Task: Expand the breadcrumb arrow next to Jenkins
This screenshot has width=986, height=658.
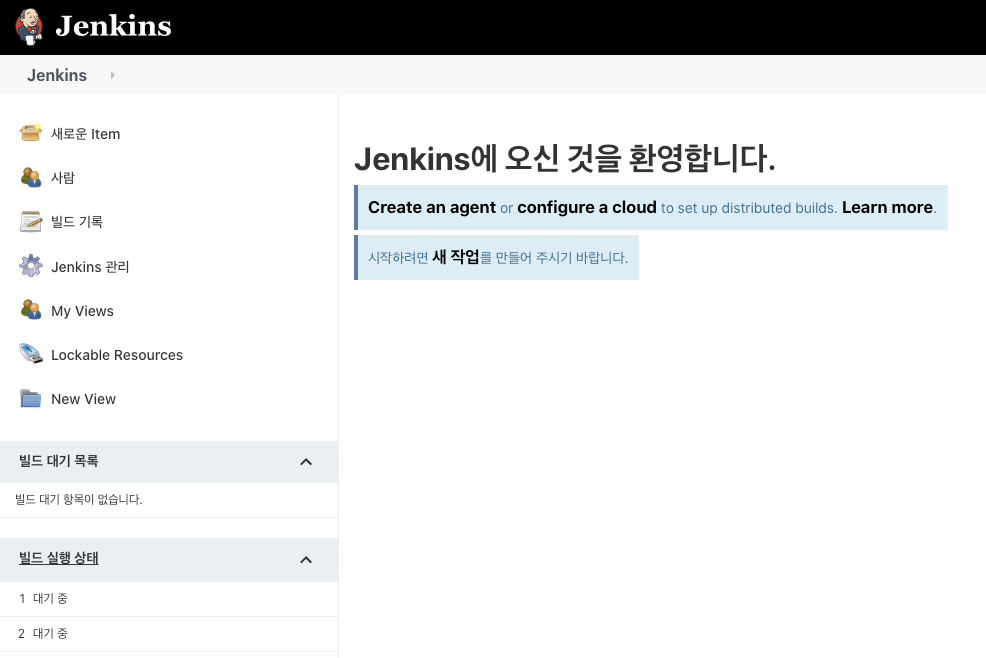Action: click(113, 75)
